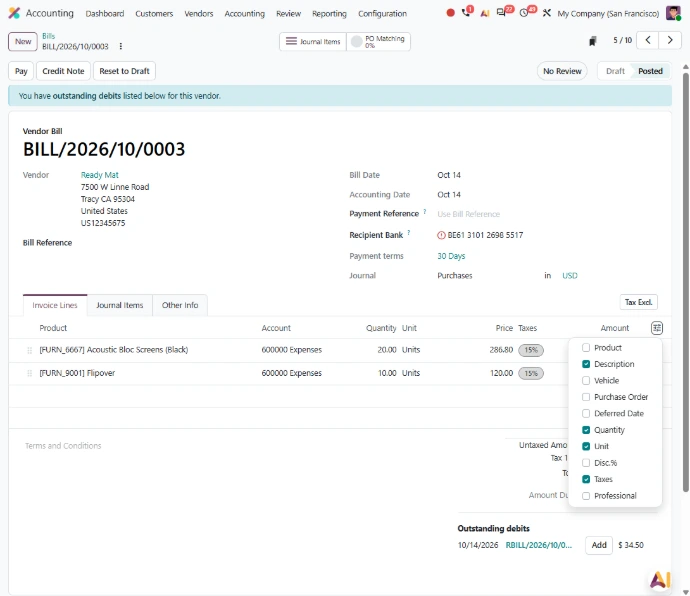This screenshot has height=596, width=690.
Task: Open the phone calls icon
Action: pos(466,13)
